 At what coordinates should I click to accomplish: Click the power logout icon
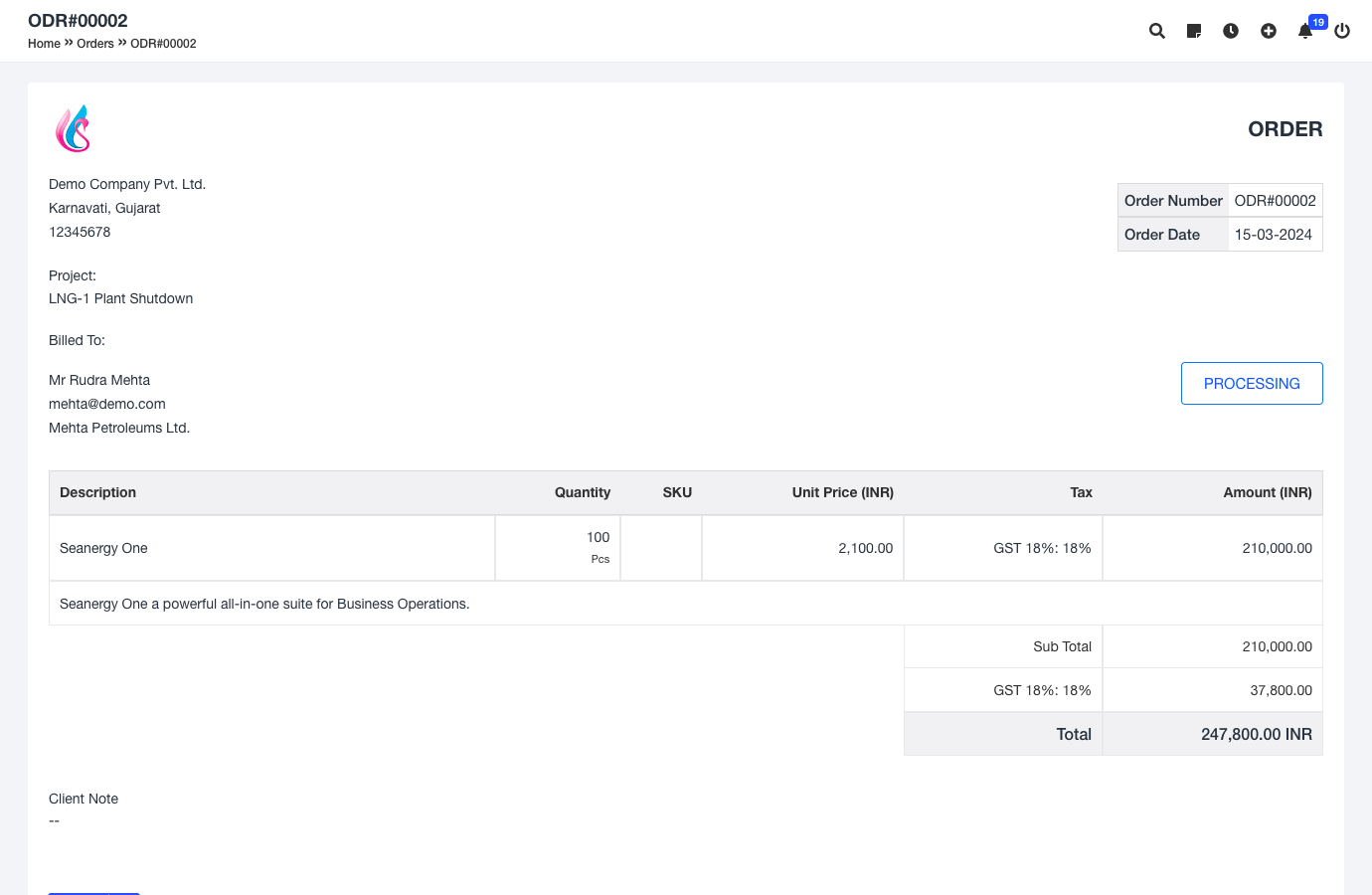click(1342, 31)
